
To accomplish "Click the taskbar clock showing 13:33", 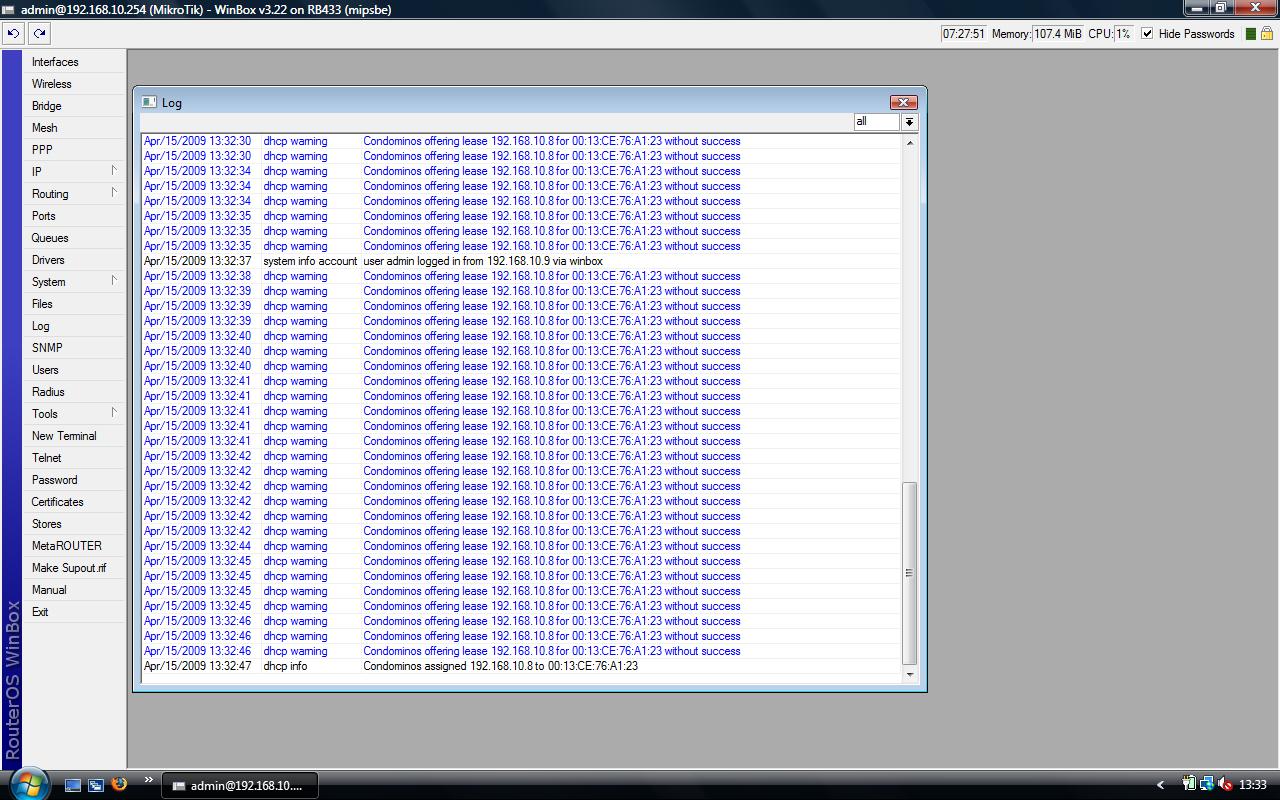I will pyautogui.click(x=1253, y=785).
